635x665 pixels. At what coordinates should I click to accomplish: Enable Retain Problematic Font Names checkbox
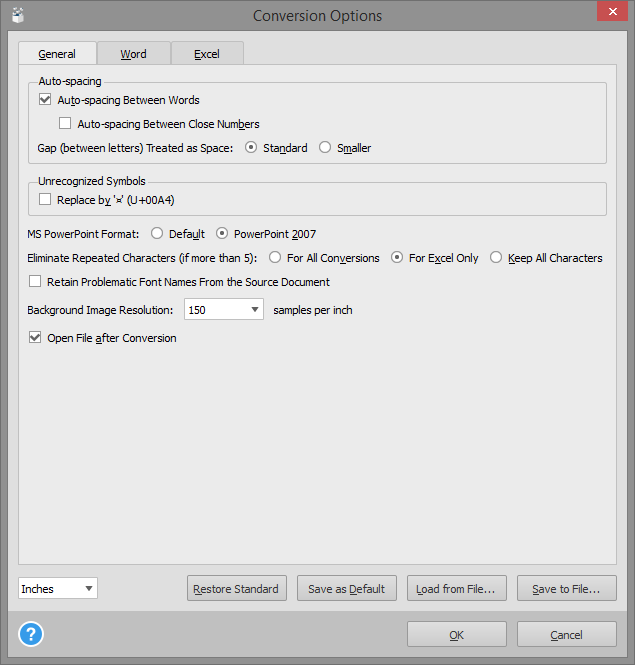coord(35,282)
